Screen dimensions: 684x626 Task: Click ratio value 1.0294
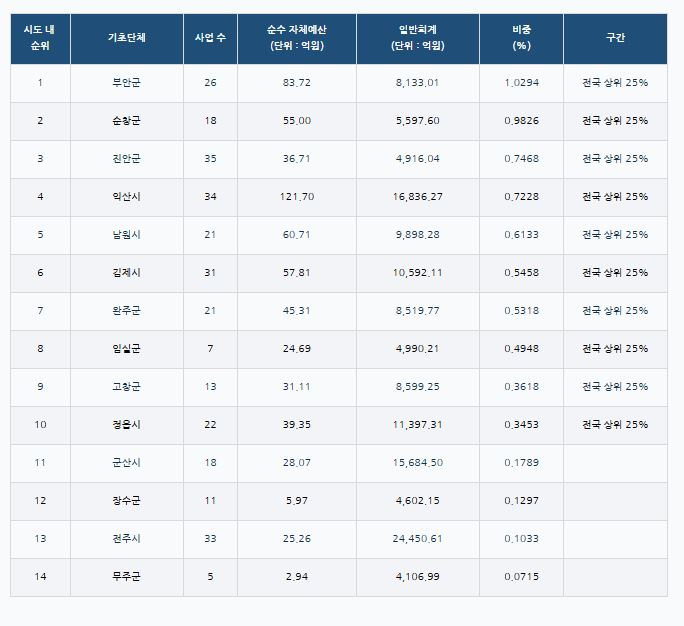521,83
